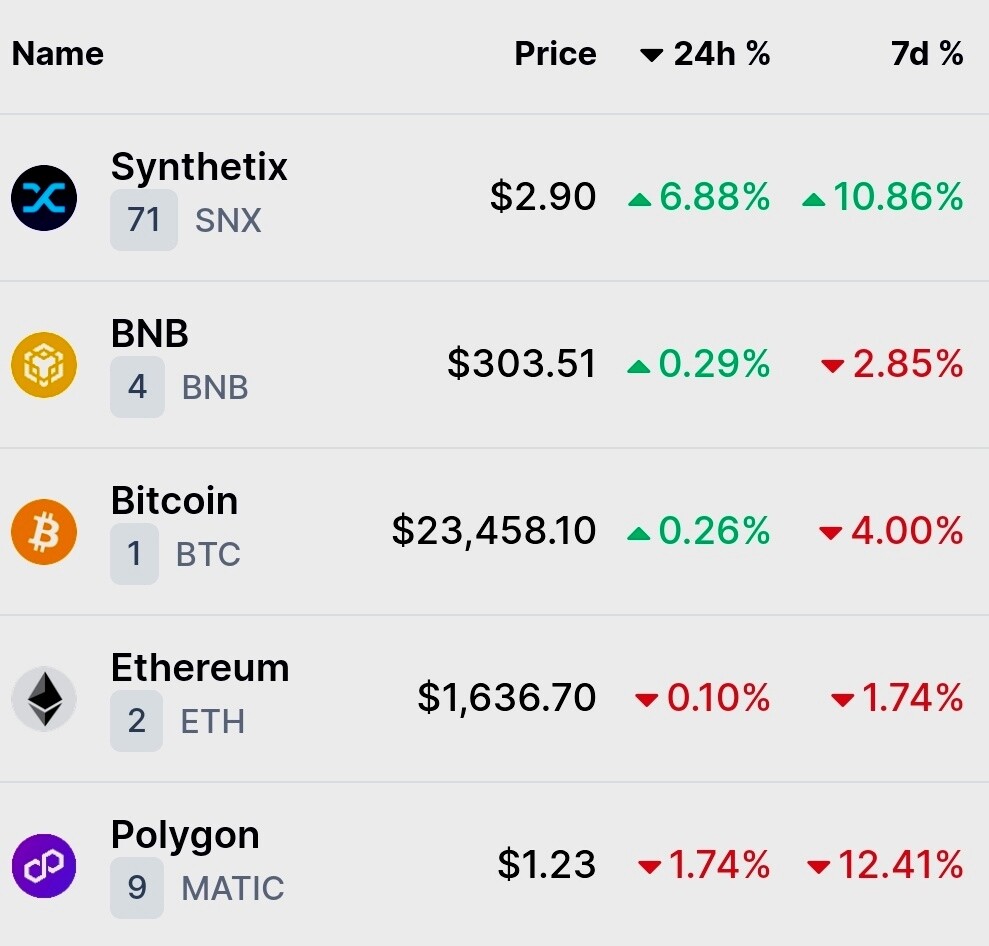Click Synthetix 7d change 10.86%
The height and width of the screenshot is (946, 989).
pyautogui.click(x=882, y=196)
